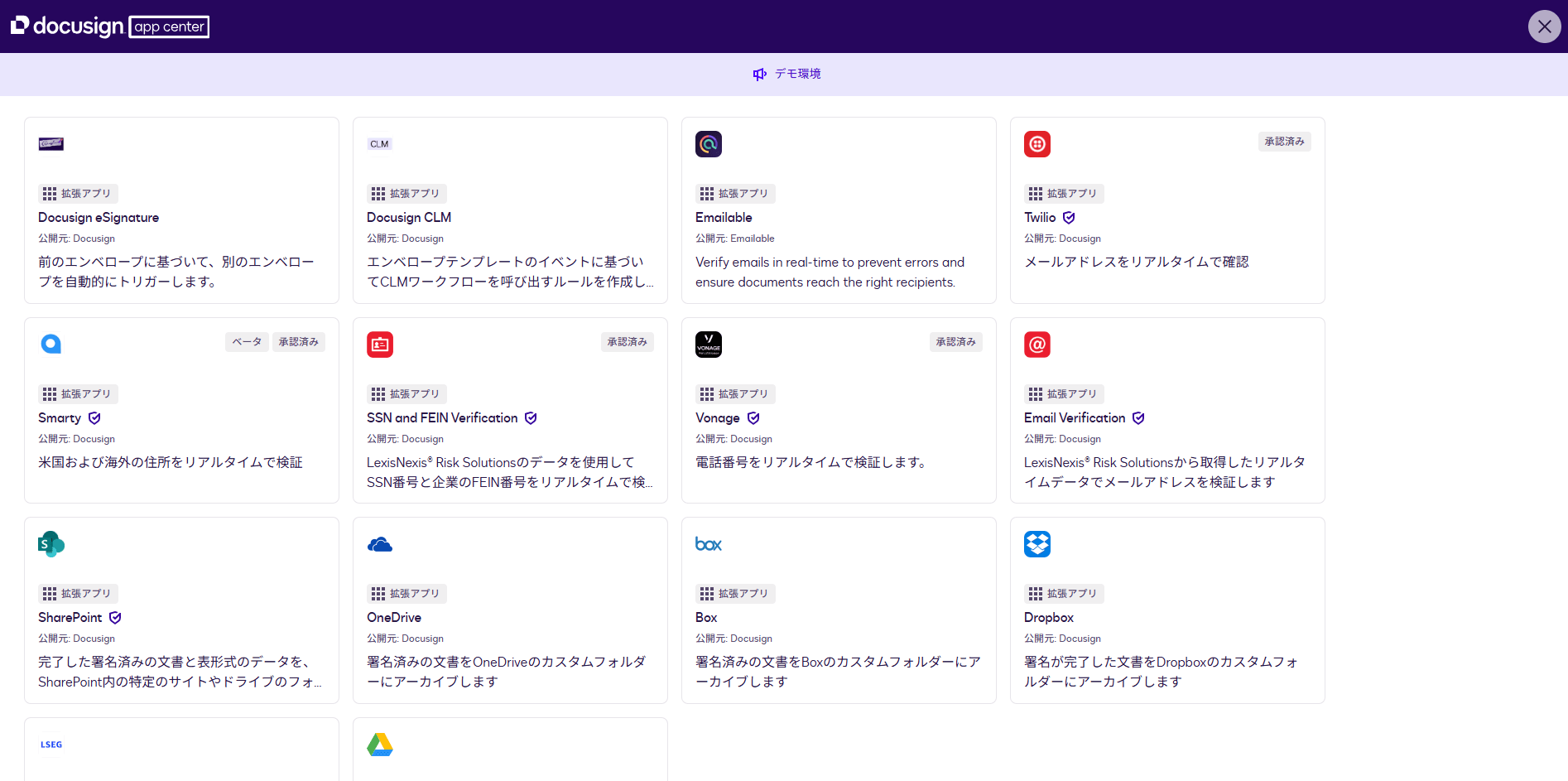The width and height of the screenshot is (1568, 781).
Task: Close the app center with X button
Action: [x=1545, y=27]
